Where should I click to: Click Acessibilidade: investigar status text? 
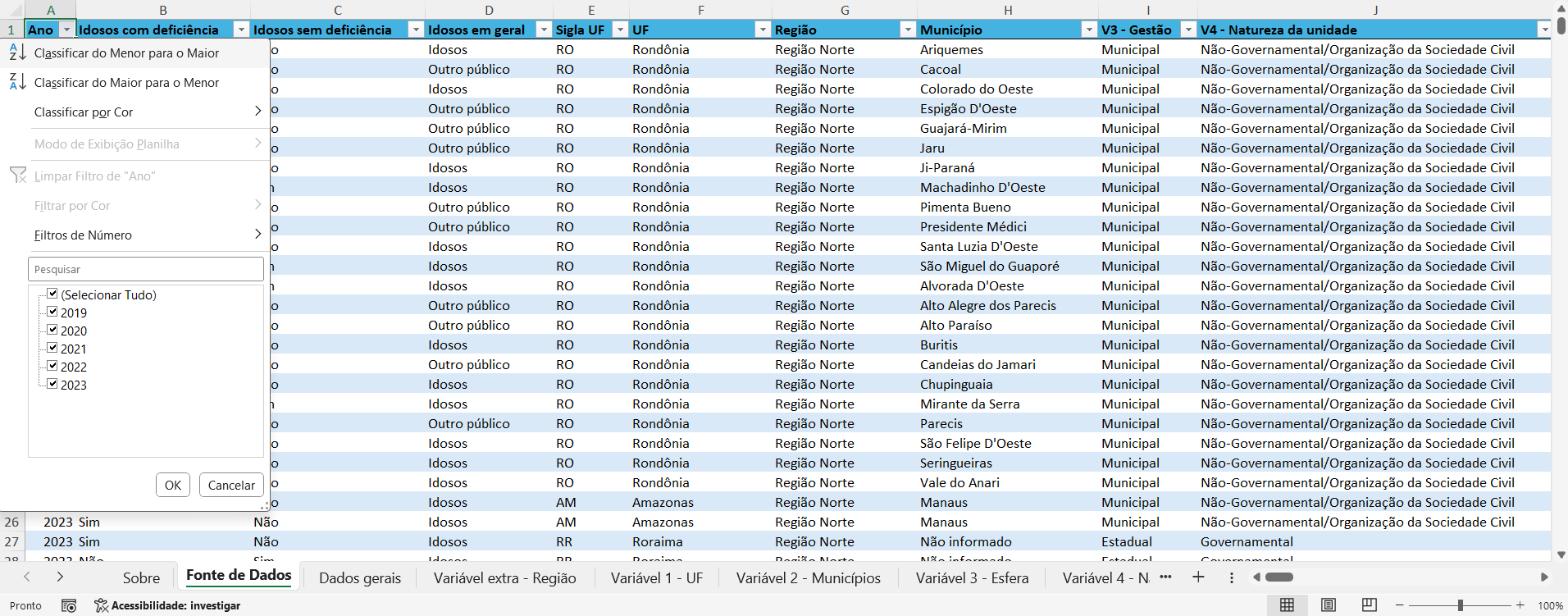pos(175,605)
